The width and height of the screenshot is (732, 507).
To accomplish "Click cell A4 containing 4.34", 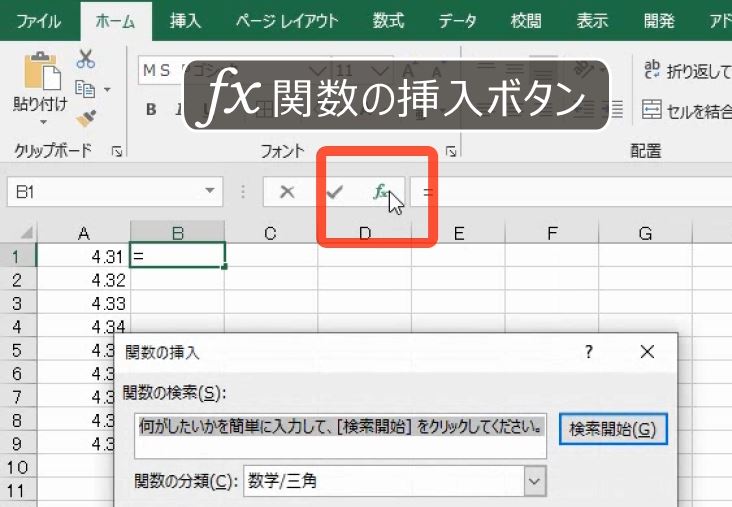I will pyautogui.click(x=84, y=325).
